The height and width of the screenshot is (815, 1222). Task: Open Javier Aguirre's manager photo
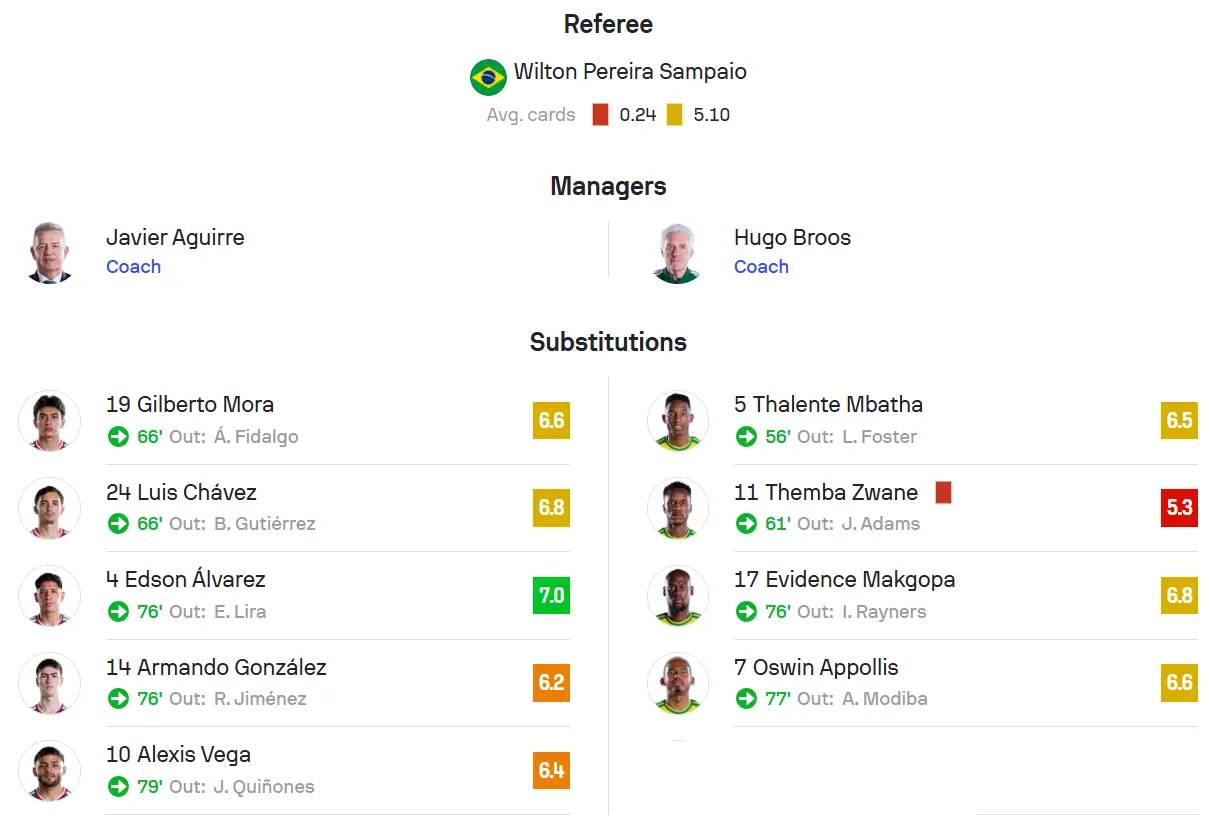tap(49, 253)
